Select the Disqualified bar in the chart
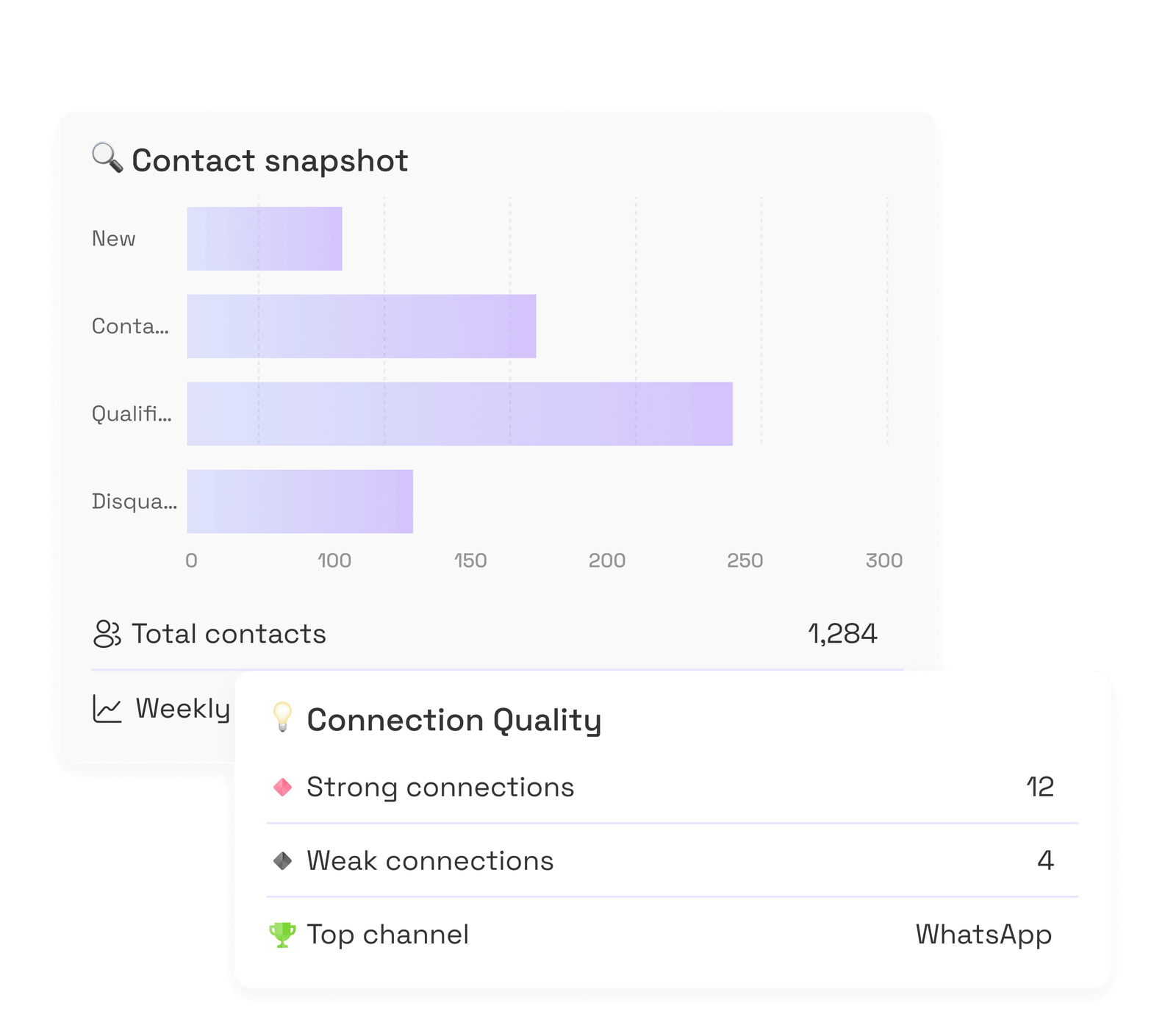Viewport: 1176px width, 1017px height. point(300,502)
